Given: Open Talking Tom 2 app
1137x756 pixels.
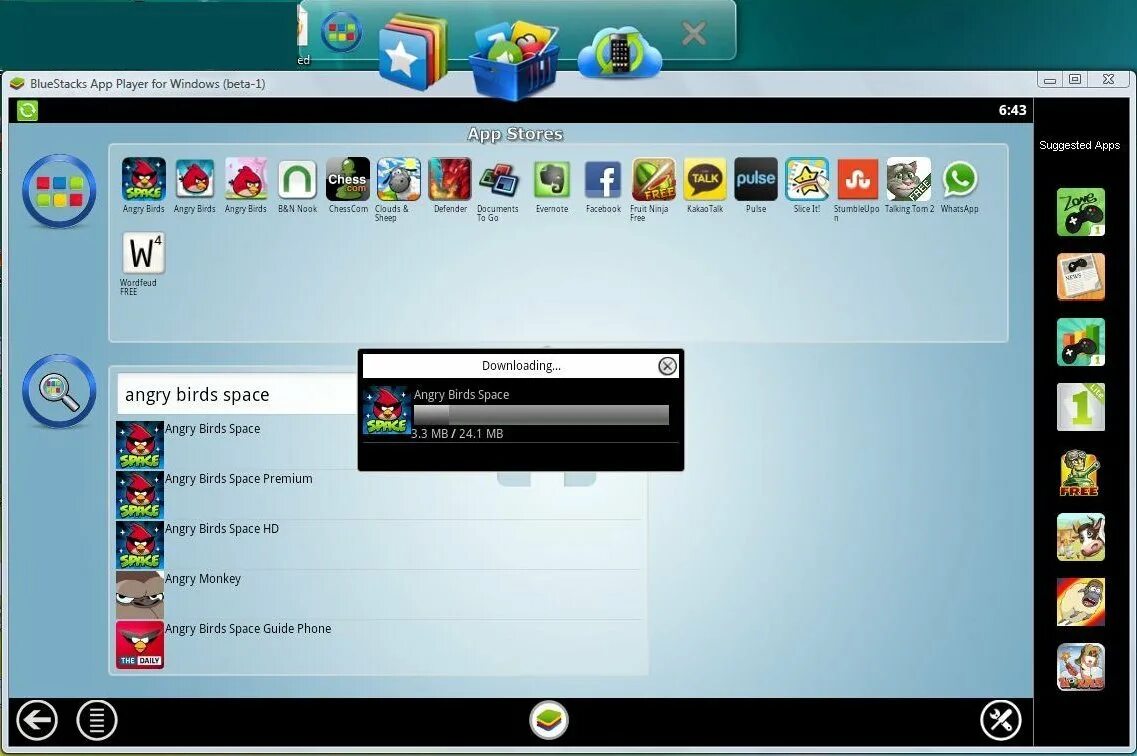Looking at the screenshot, I should click(x=909, y=179).
